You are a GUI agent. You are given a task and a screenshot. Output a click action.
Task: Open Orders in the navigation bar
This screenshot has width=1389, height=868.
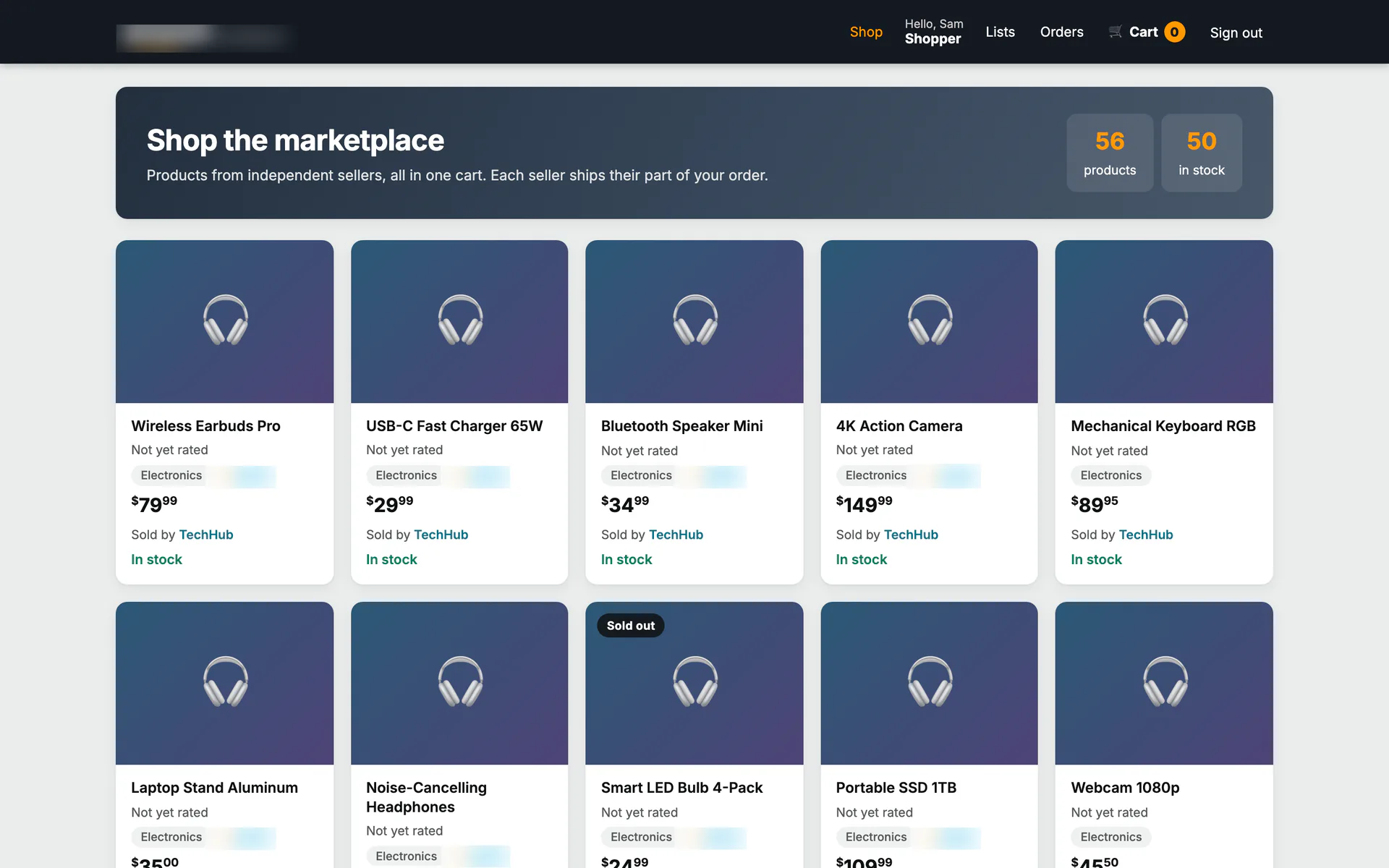pos(1061,32)
